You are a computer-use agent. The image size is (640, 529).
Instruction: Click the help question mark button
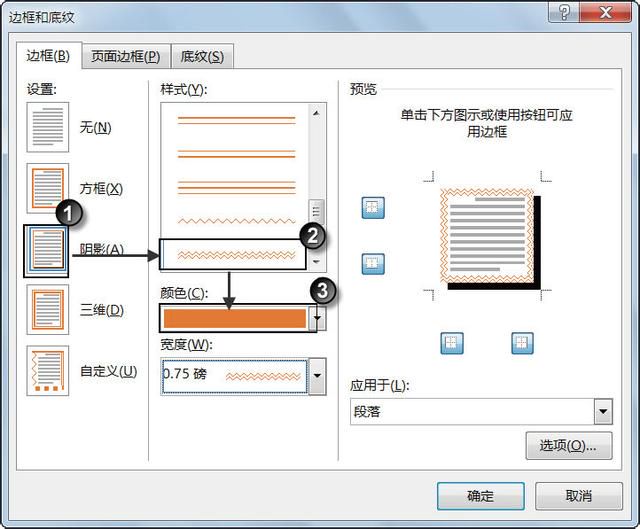[x=563, y=12]
